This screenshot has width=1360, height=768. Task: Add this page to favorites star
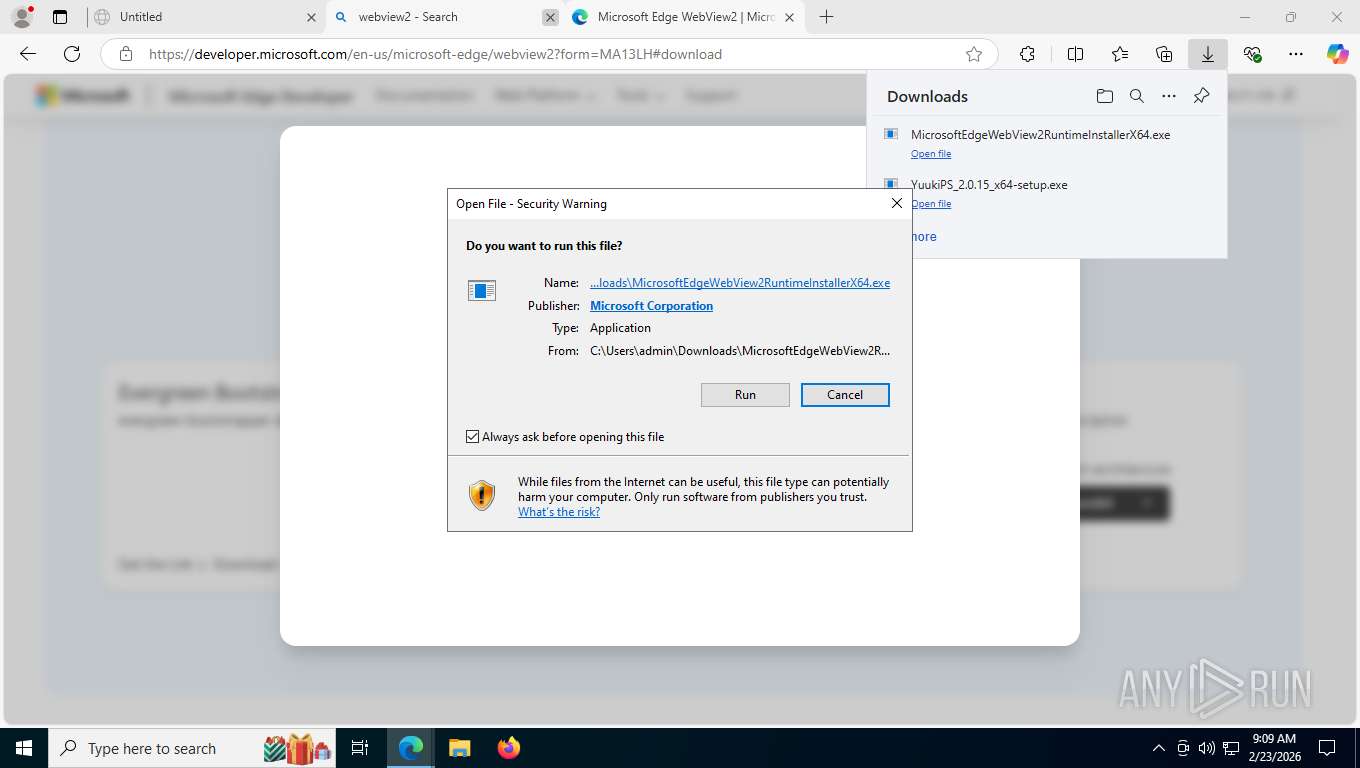(974, 54)
